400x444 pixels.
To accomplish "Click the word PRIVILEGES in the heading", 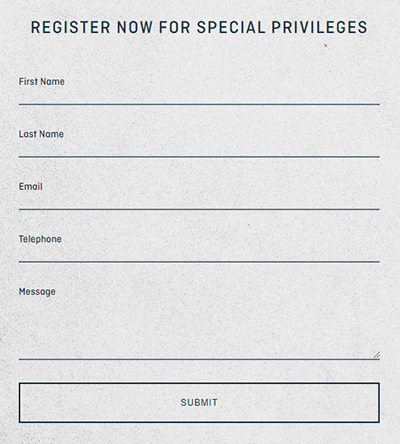I will click(319, 27).
